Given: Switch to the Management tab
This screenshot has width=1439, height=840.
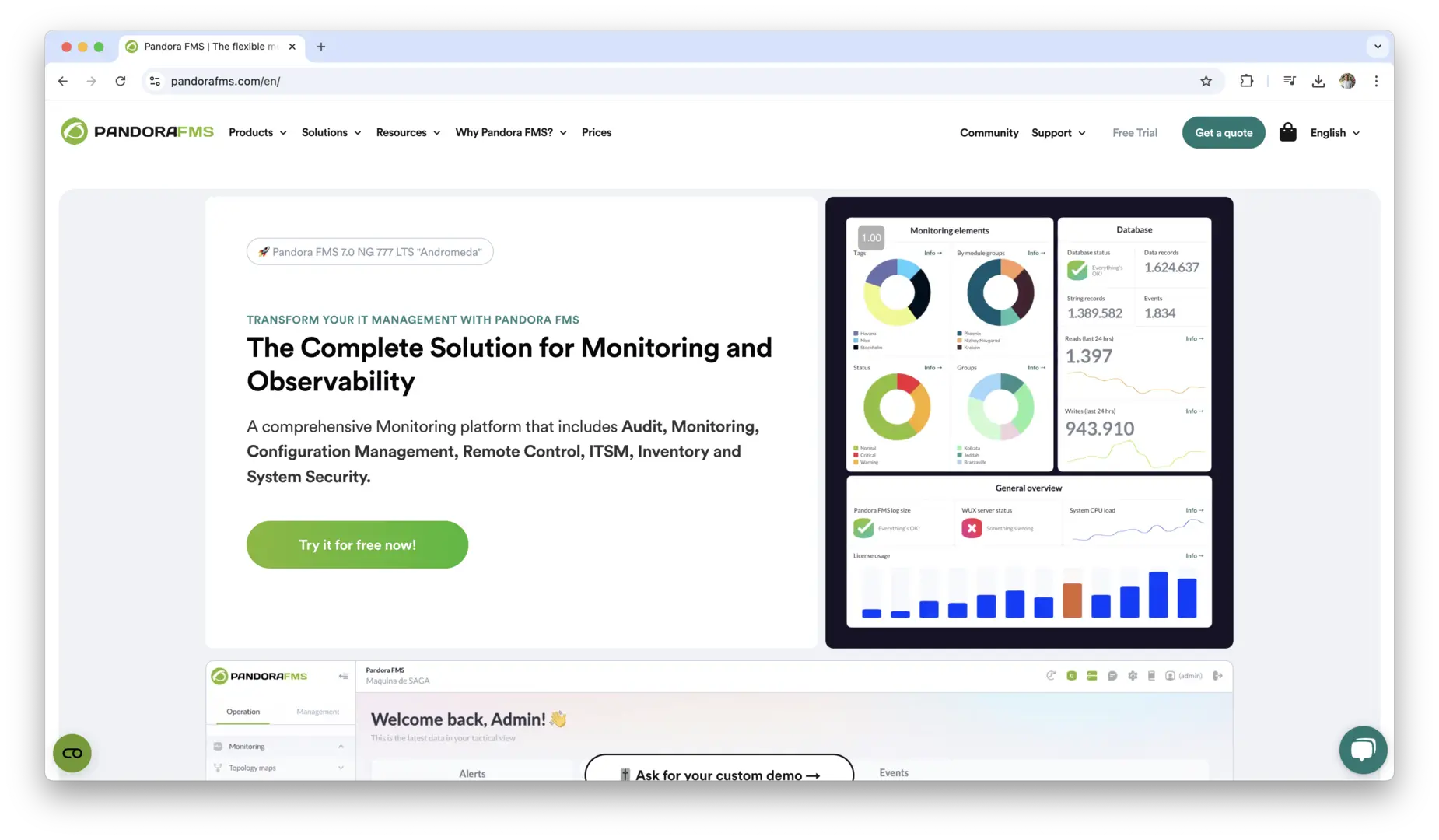Looking at the screenshot, I should (317, 712).
